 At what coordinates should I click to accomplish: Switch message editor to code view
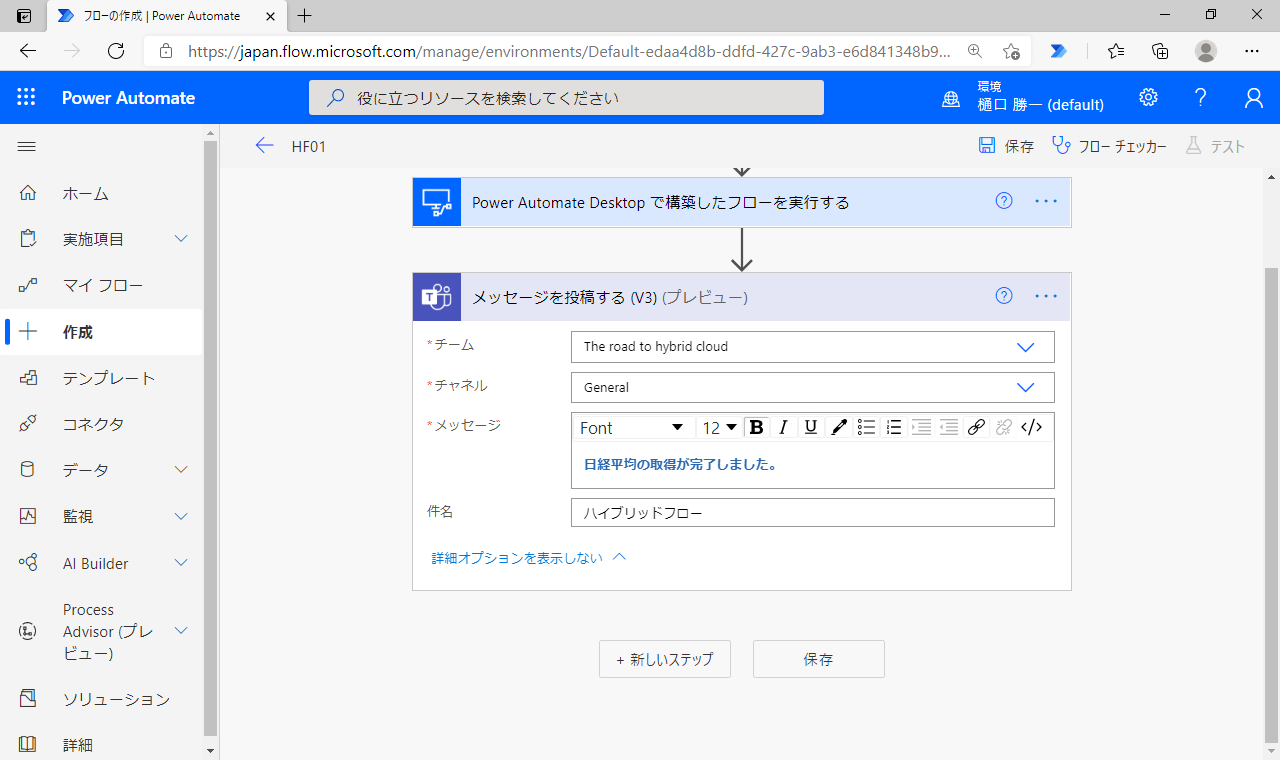pos(1031,427)
